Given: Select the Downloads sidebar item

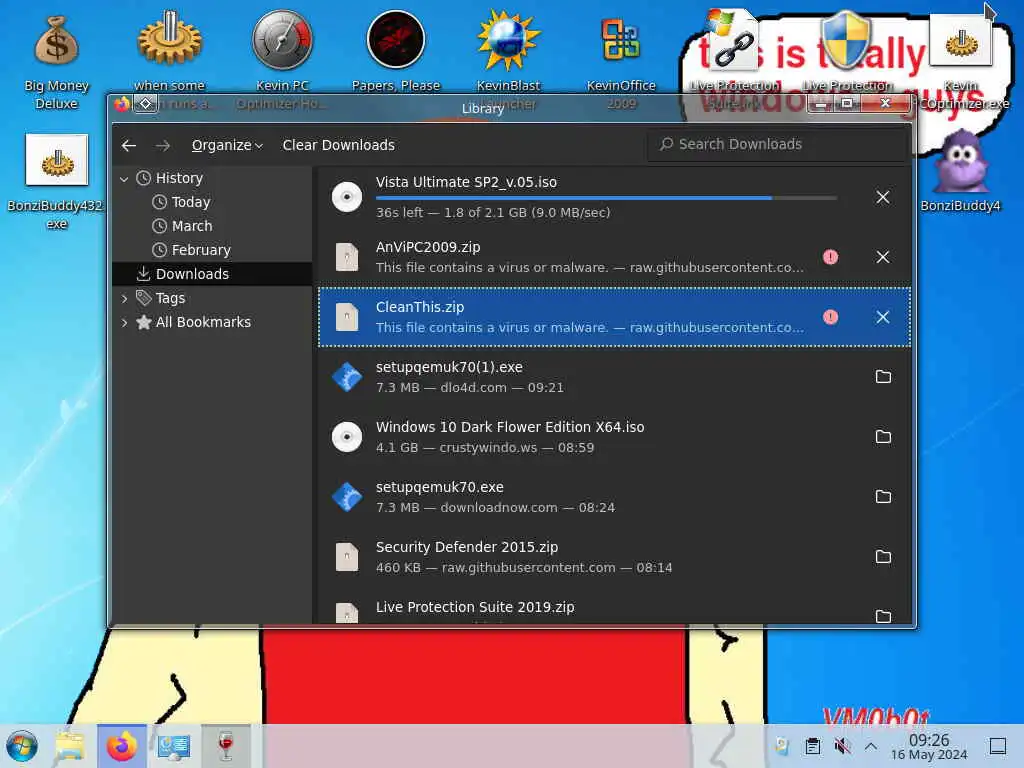Looking at the screenshot, I should [212, 274].
